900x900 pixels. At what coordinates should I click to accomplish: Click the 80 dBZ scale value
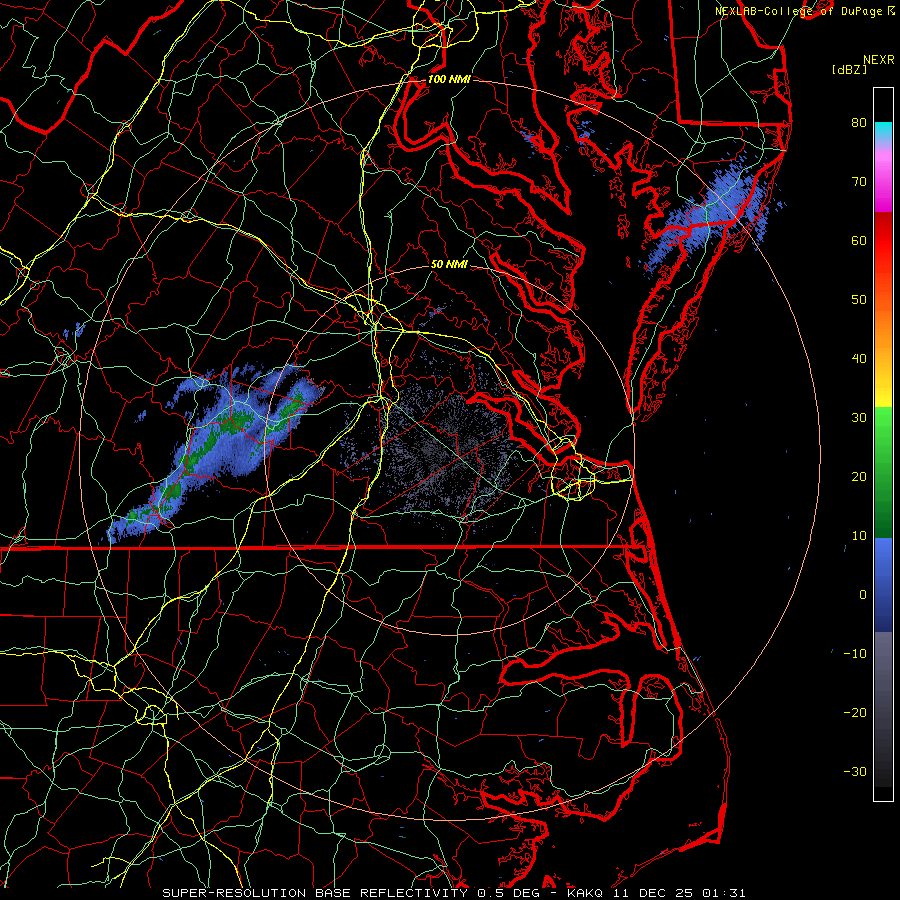[859, 123]
